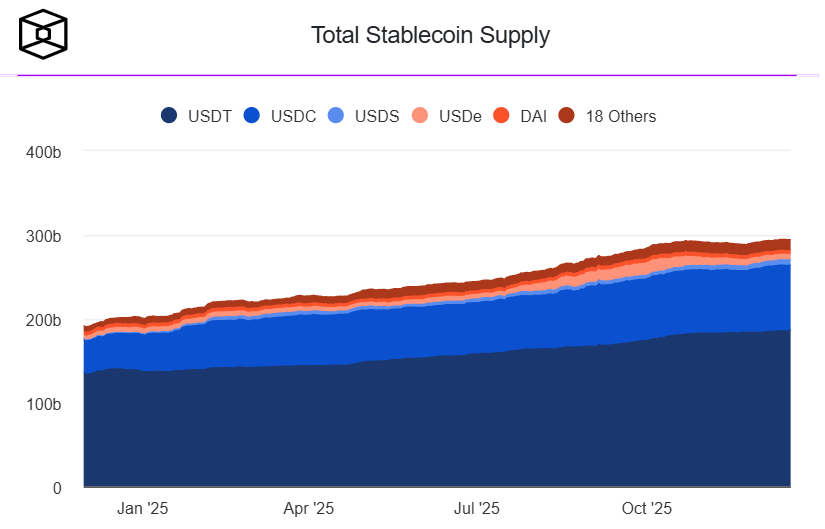The height and width of the screenshot is (529, 825).
Task: Click the Jan '25 x-axis label
Action: coord(142,508)
